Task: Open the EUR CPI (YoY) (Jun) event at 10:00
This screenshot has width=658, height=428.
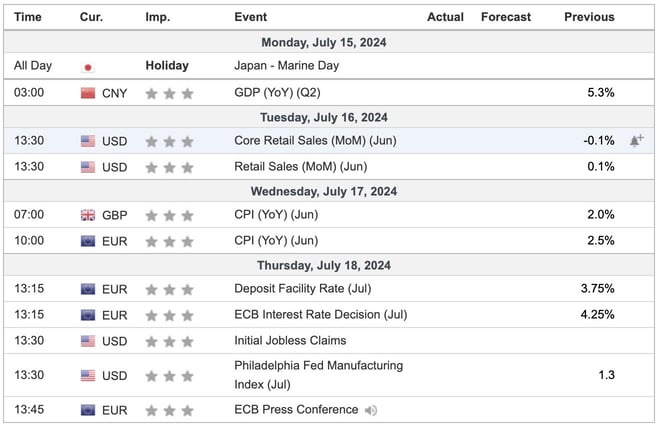Action: [x=276, y=241]
